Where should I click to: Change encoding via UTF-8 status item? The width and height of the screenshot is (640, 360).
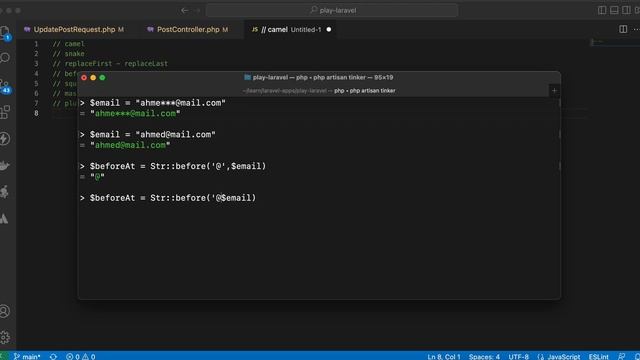coord(518,356)
